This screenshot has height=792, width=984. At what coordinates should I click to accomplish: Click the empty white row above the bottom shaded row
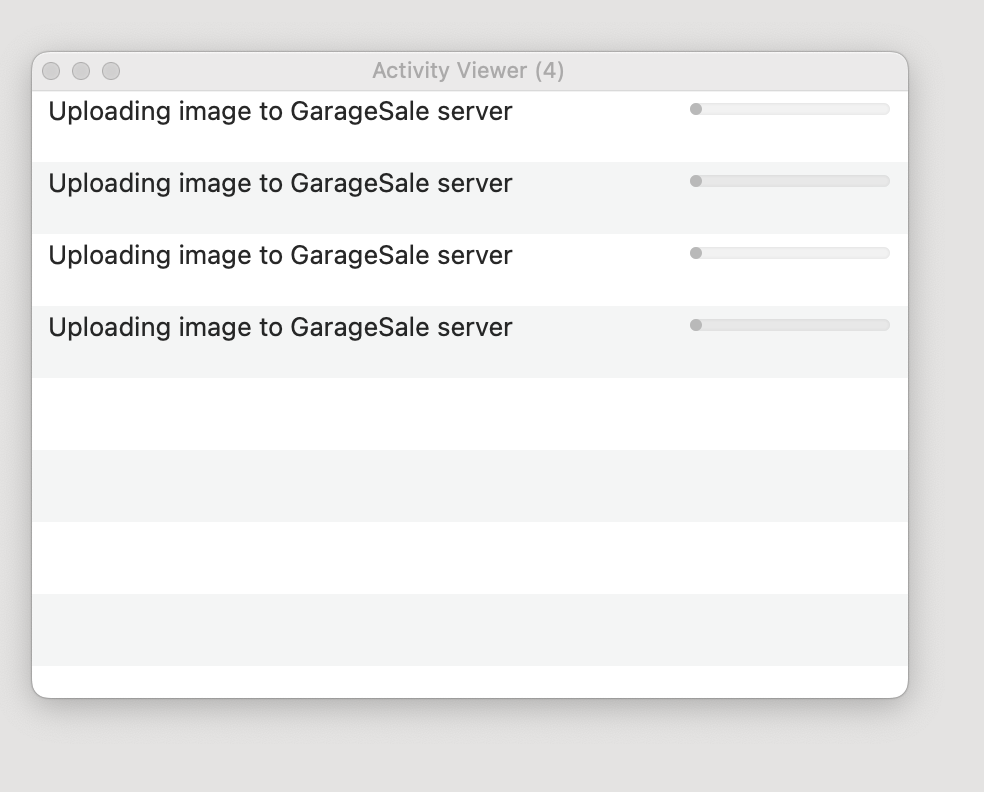coord(469,558)
